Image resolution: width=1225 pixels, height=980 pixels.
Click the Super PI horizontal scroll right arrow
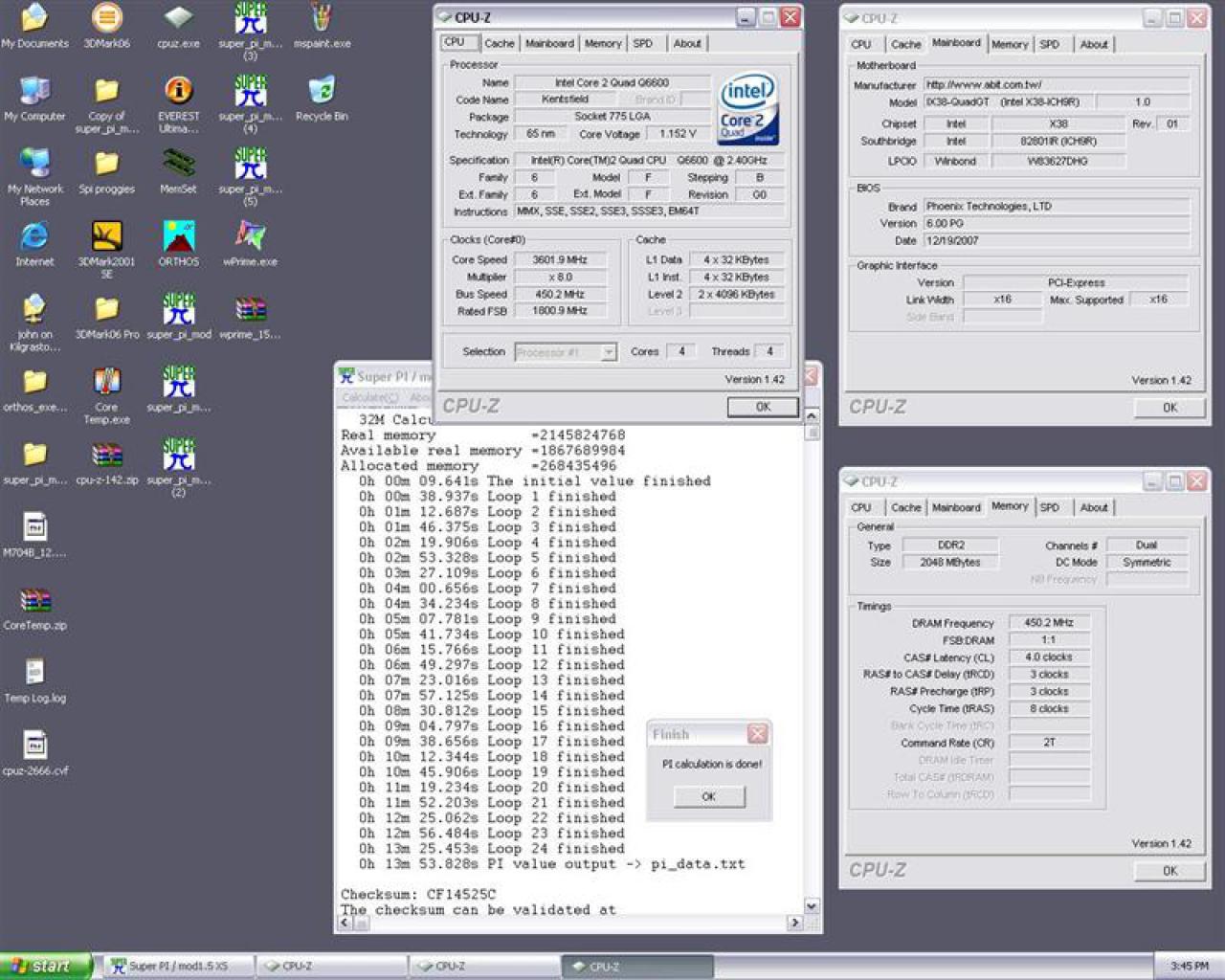point(794,923)
